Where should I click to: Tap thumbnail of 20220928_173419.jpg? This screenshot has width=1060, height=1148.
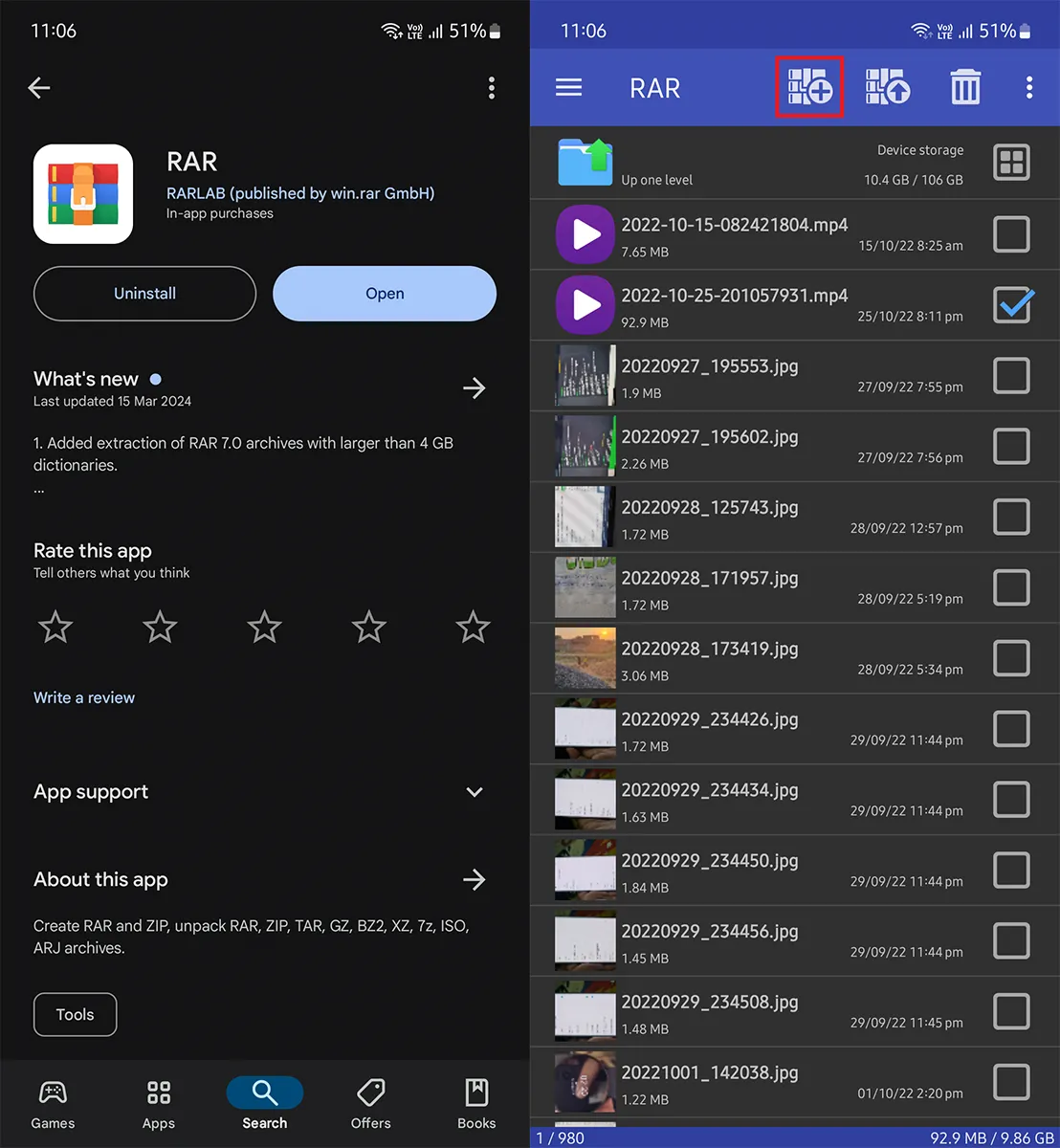point(585,658)
